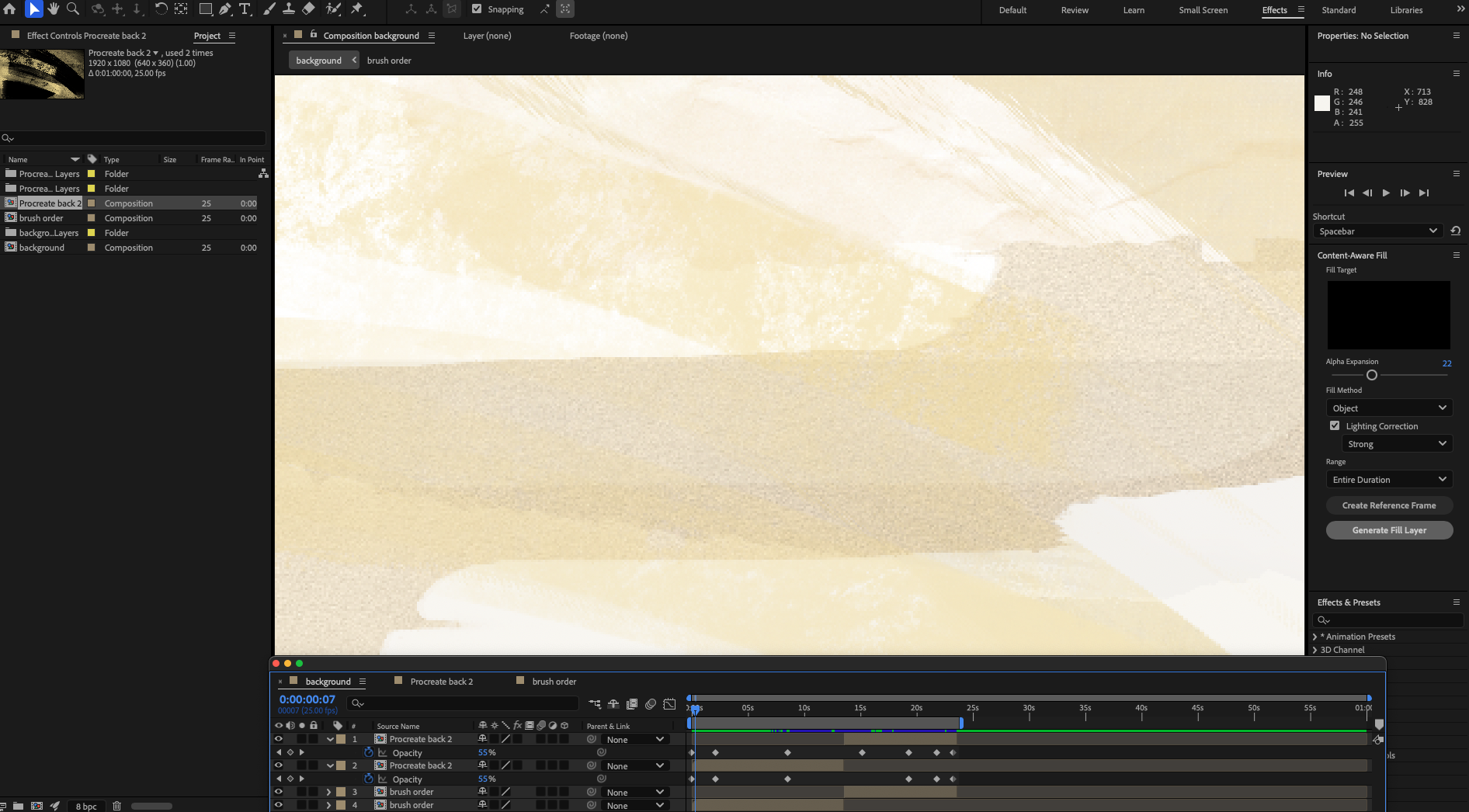Select the Selection arrow tool
Viewport: 1469px width, 812px height.
coord(33,9)
